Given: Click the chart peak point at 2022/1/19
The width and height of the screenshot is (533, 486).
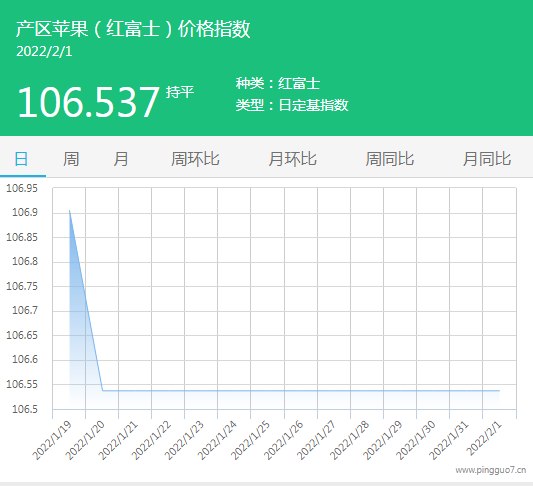Looking at the screenshot, I should [69, 211].
